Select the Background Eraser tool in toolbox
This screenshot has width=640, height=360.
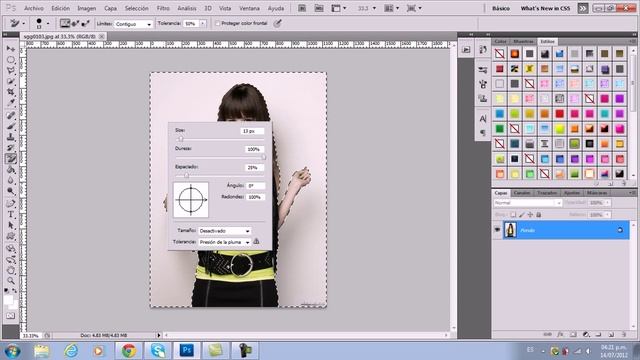[x=11, y=158]
